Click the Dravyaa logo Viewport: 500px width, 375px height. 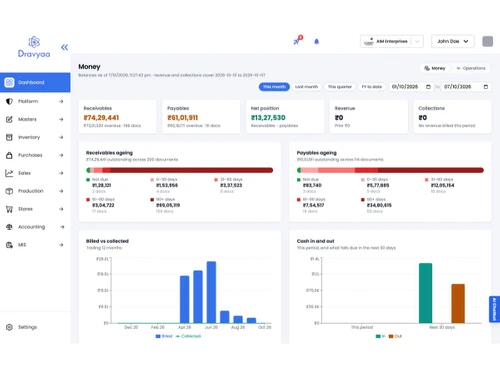34,47
